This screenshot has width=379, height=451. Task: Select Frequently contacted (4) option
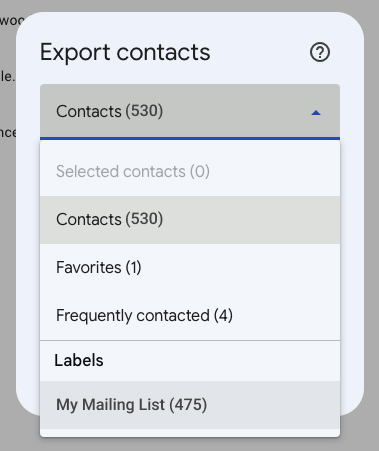(190, 315)
